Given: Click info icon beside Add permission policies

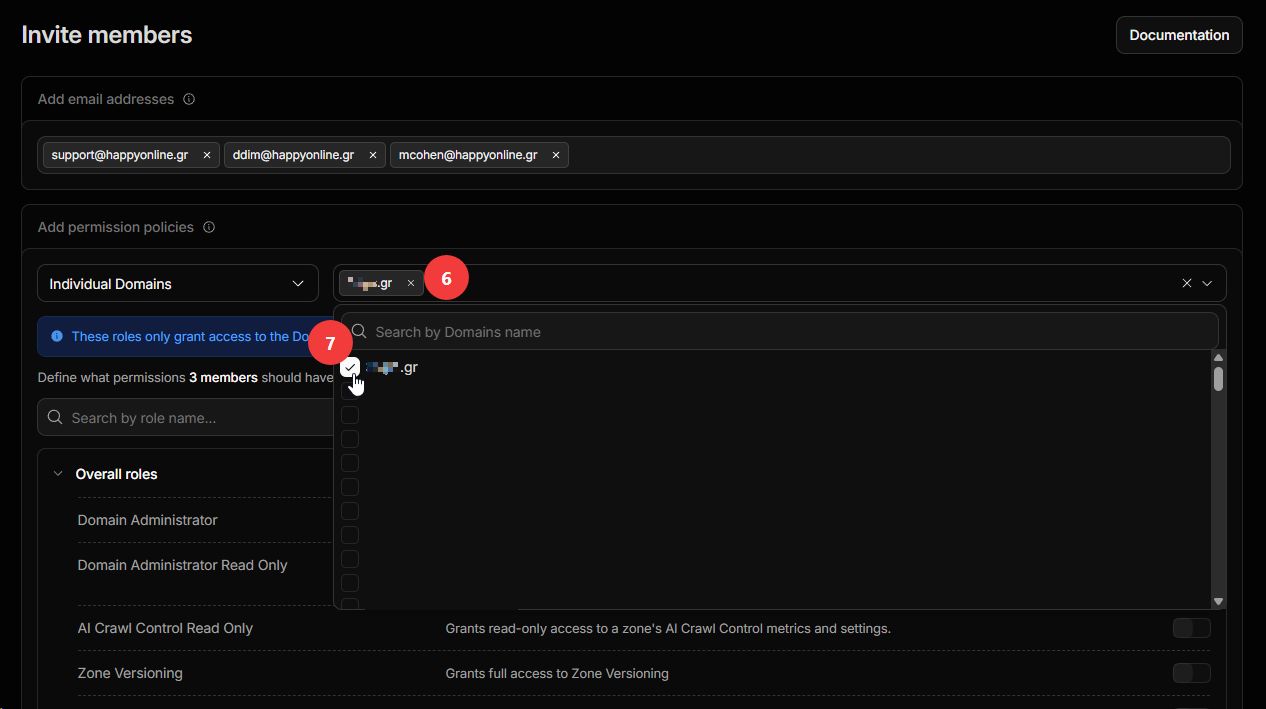Looking at the screenshot, I should coord(209,227).
